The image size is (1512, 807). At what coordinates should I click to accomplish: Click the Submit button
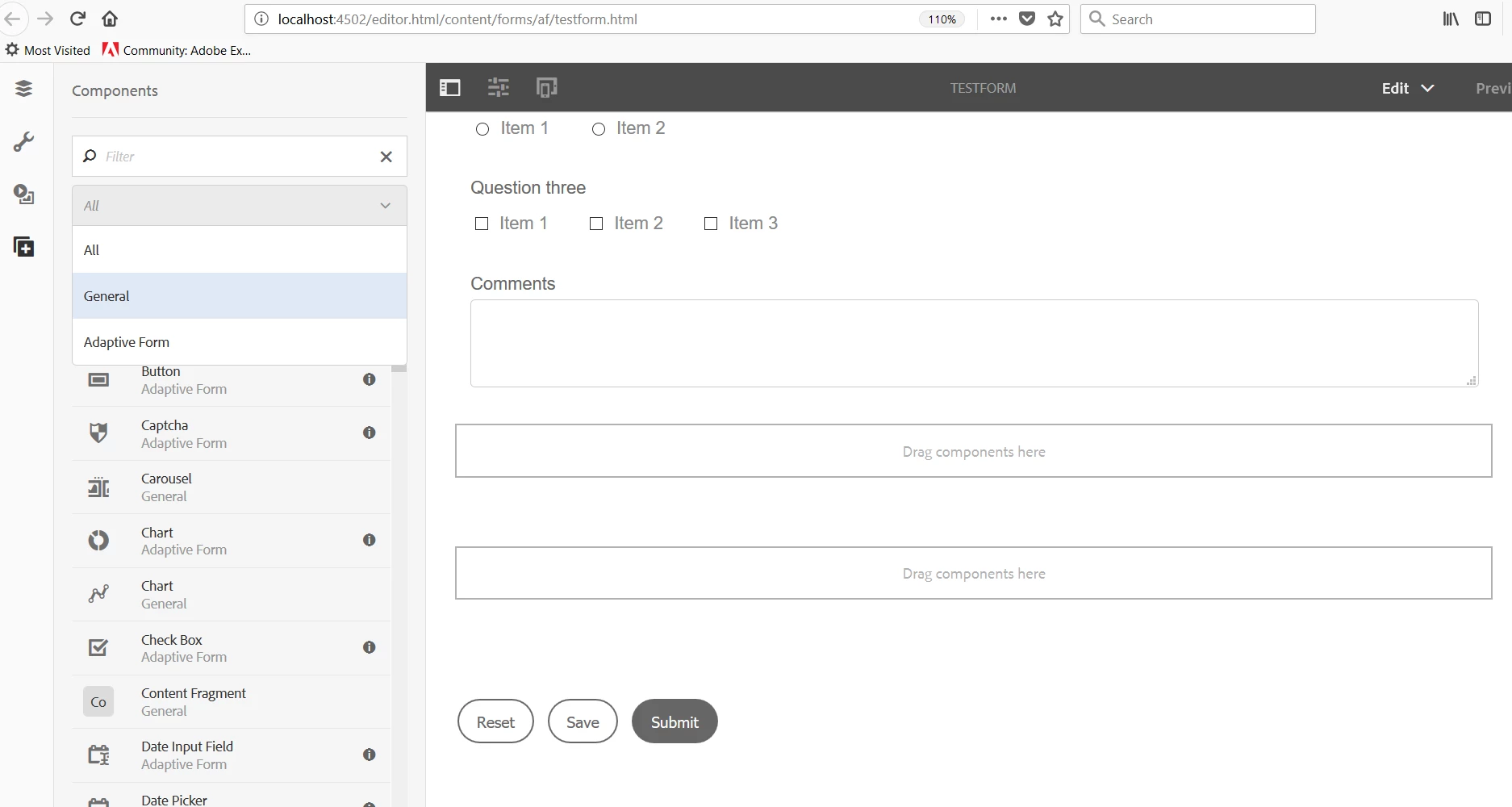(675, 721)
